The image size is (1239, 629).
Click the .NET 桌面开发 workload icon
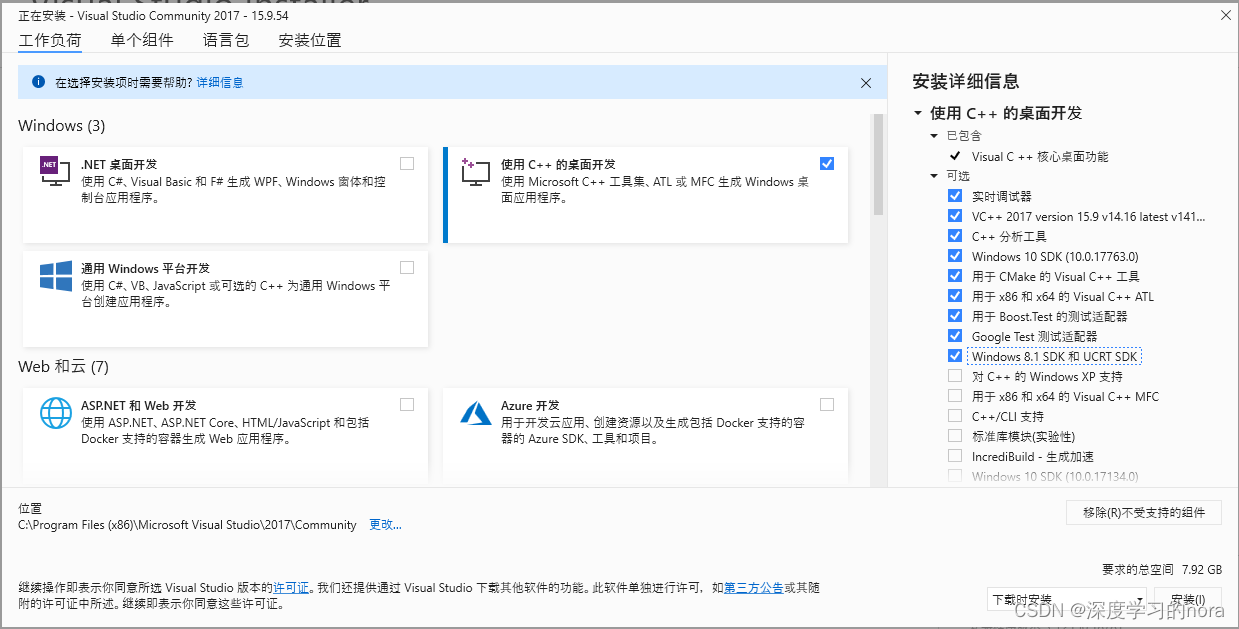point(53,169)
